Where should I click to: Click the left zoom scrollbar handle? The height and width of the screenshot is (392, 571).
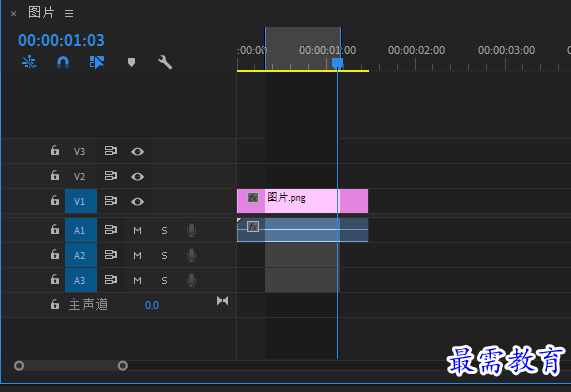click(x=19, y=366)
